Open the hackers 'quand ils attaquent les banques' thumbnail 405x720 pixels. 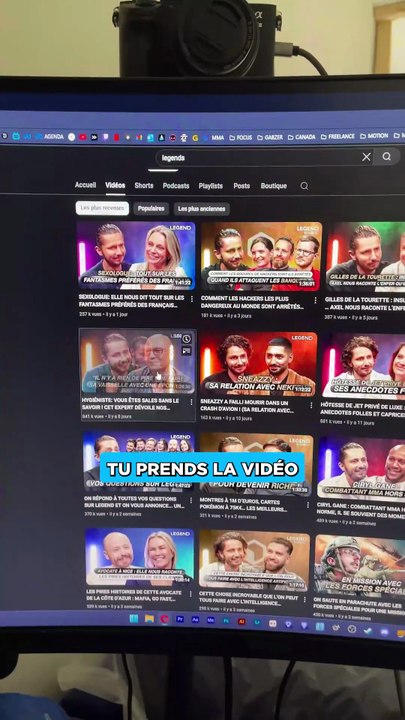coord(261,257)
